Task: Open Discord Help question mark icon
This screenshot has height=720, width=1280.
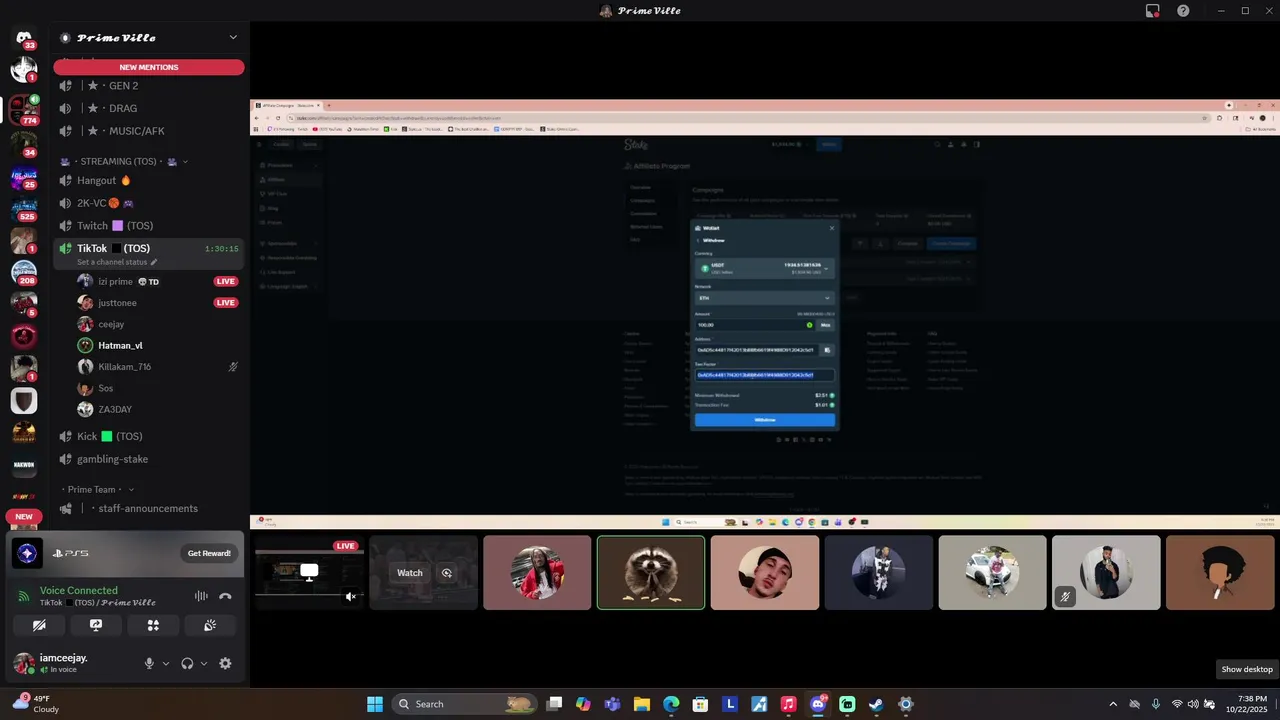Action: click(x=1183, y=11)
